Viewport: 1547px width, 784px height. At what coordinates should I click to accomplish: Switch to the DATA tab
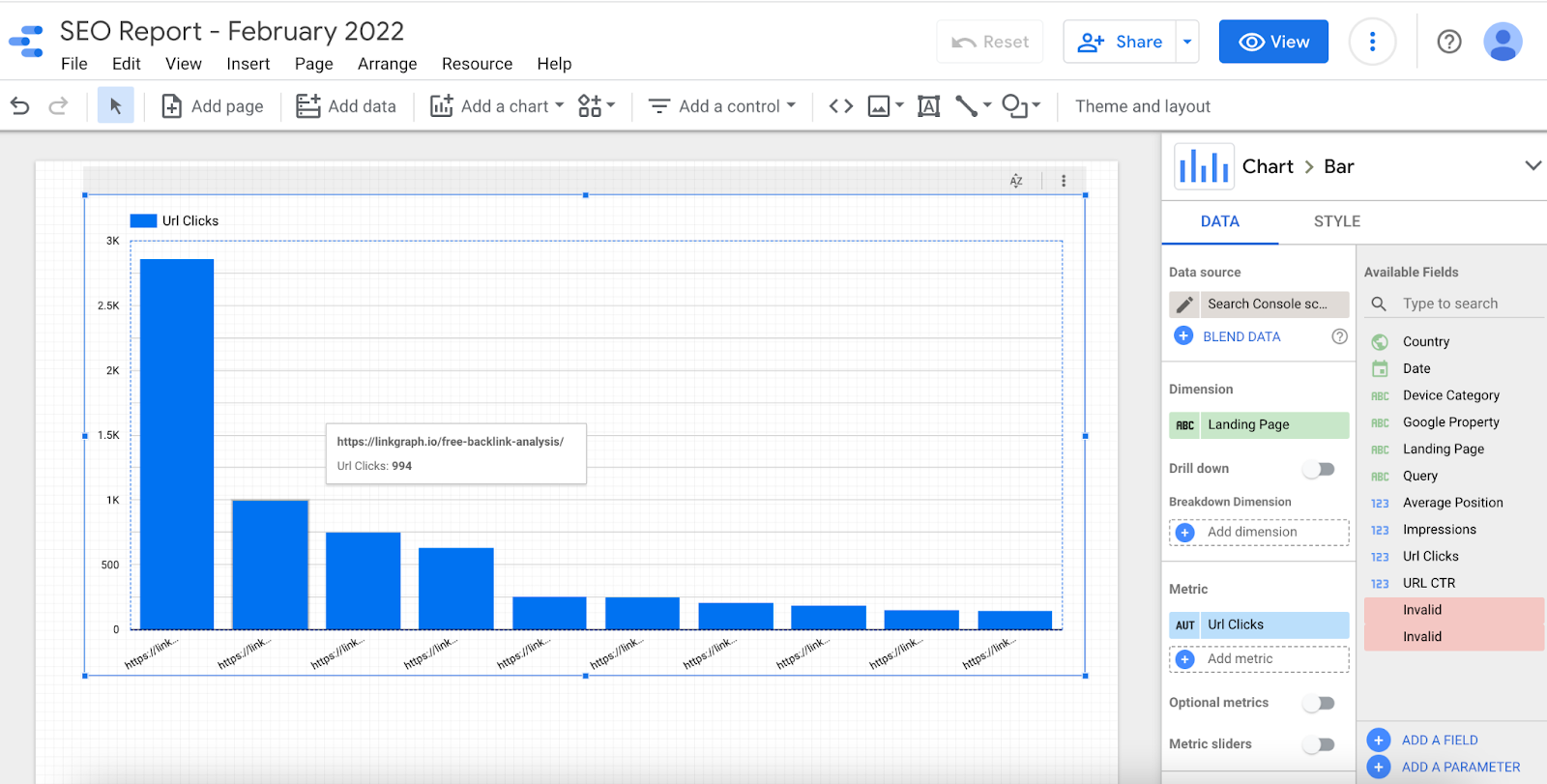pos(1220,221)
